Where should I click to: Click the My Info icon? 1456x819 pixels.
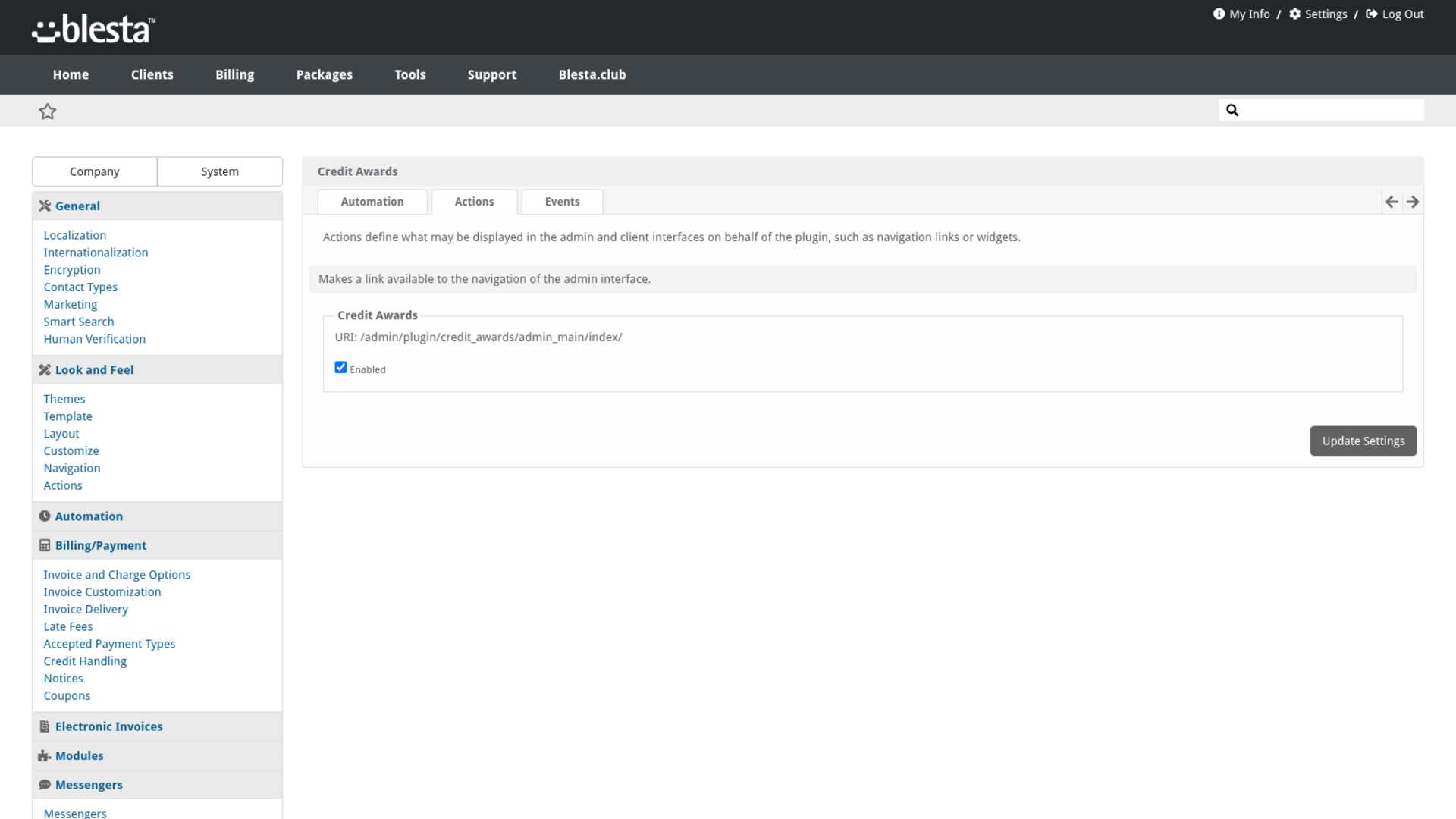(x=1219, y=14)
